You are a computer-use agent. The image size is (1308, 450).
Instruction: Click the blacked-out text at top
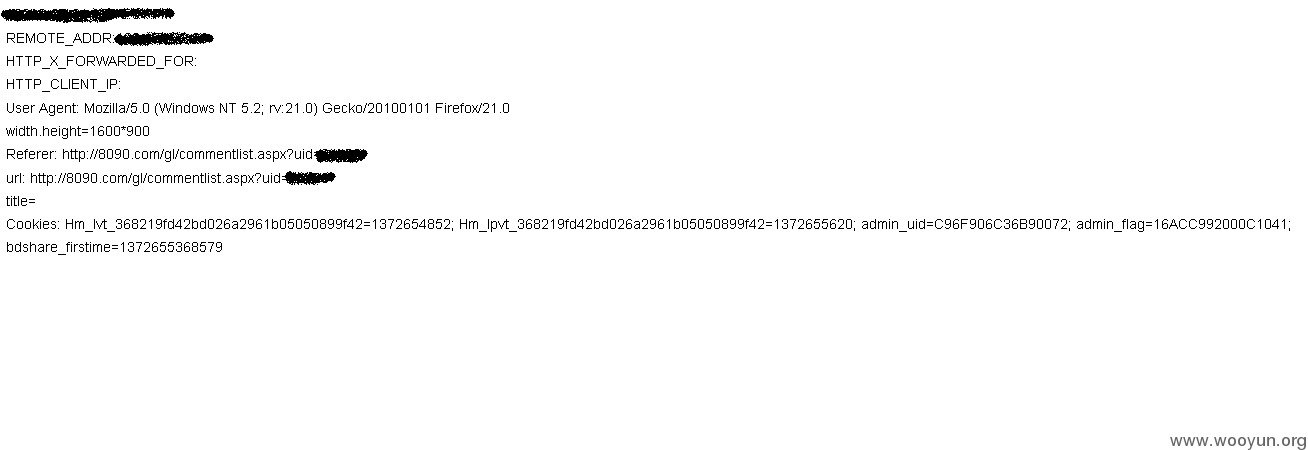click(x=89, y=15)
